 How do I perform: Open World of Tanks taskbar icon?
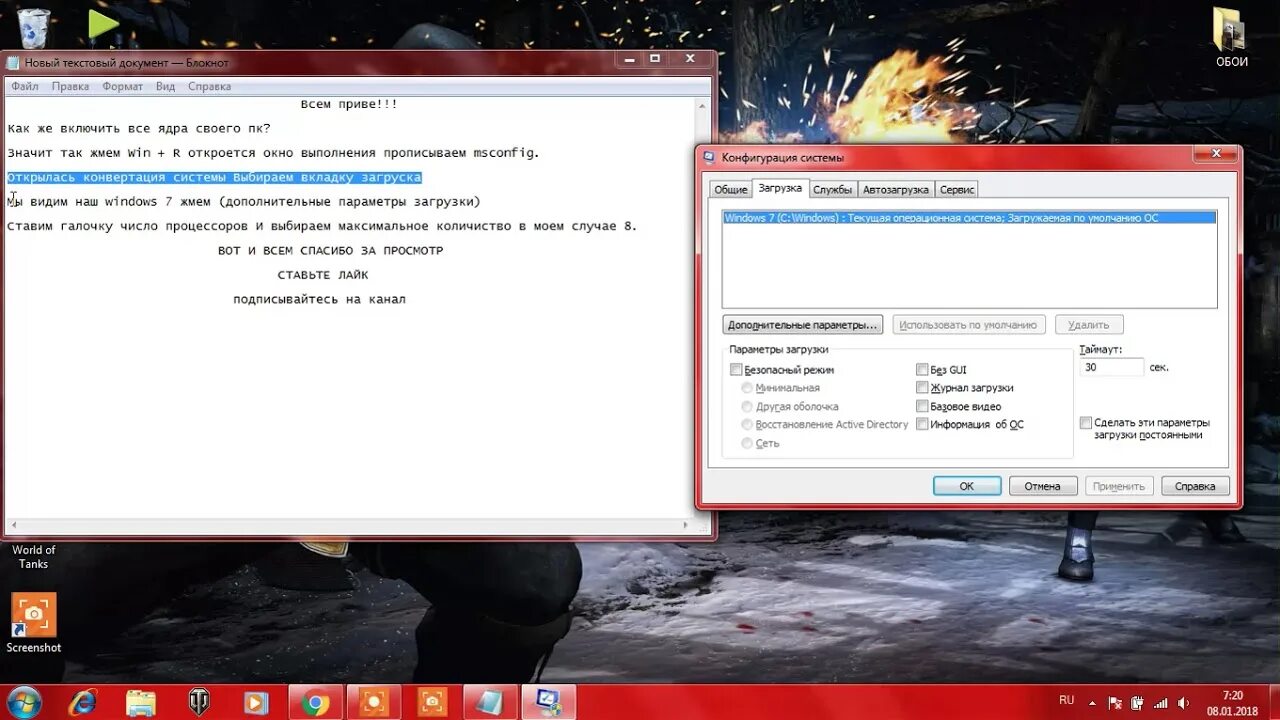[199, 702]
